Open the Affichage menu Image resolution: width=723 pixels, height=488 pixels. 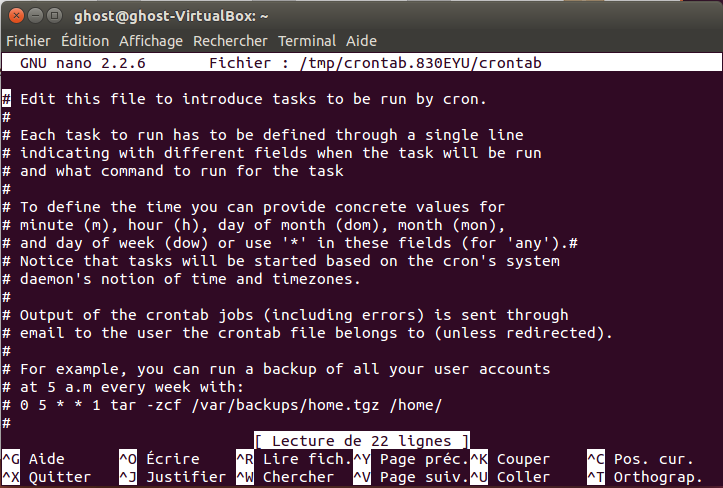(x=151, y=41)
